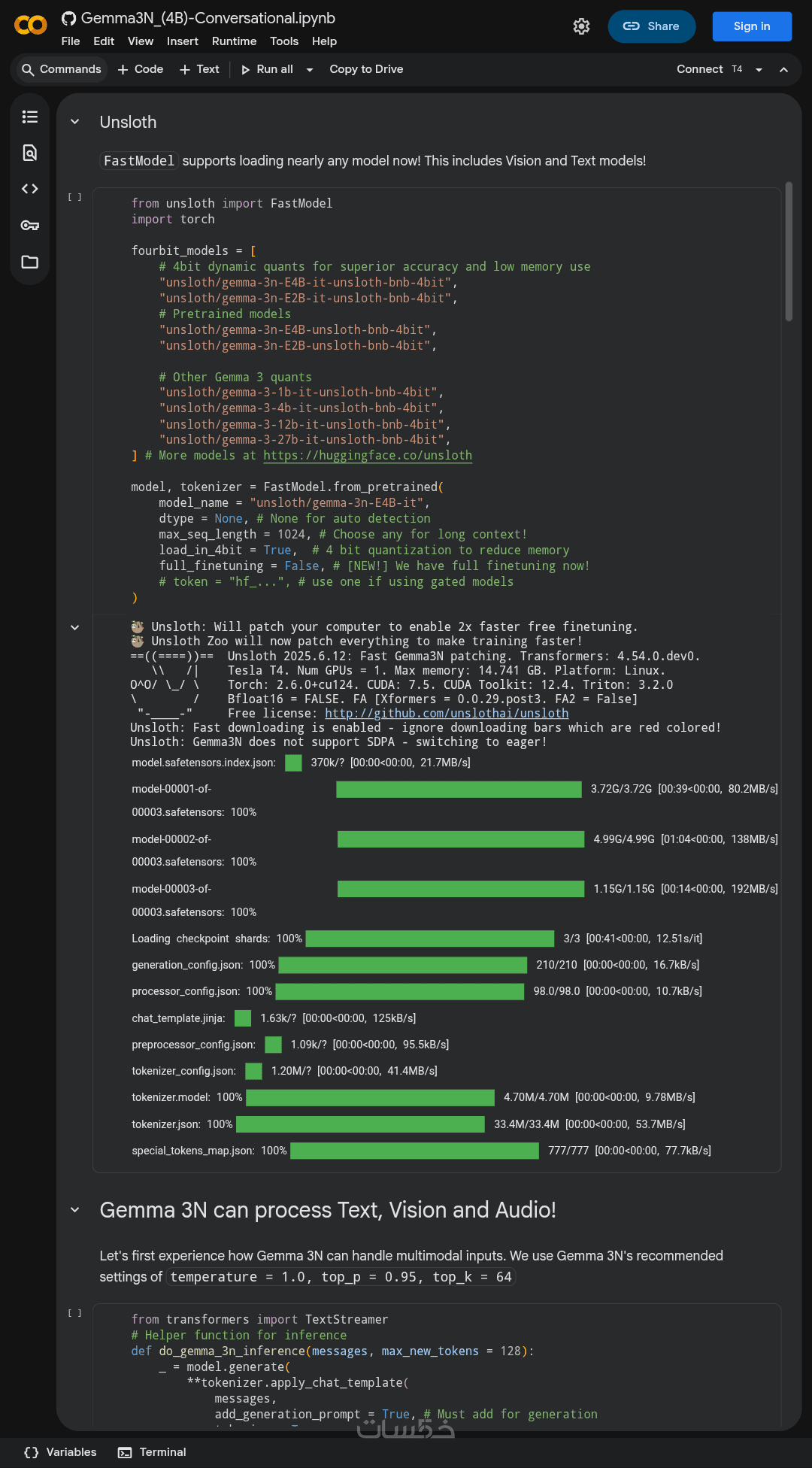
Task: Open the files folder panel
Action: (x=30, y=262)
